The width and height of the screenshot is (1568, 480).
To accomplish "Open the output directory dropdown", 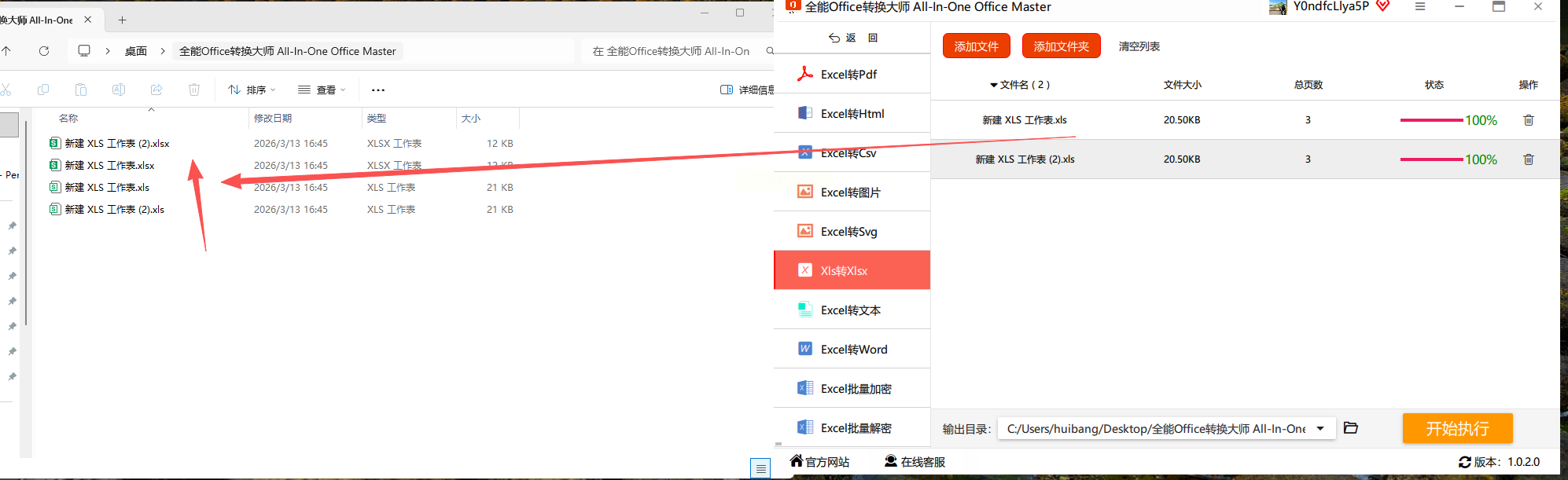I will pyautogui.click(x=1320, y=428).
